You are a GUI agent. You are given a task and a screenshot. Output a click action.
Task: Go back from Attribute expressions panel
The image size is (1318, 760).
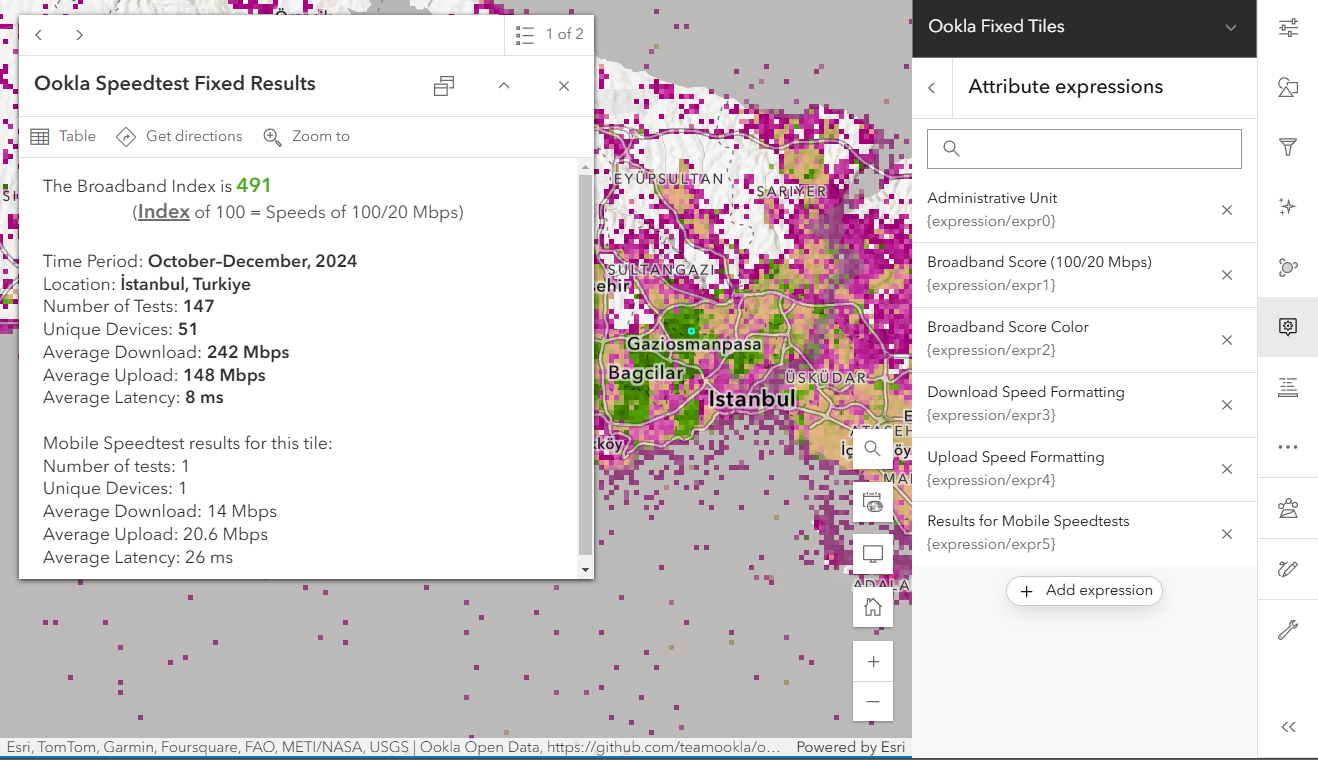pyautogui.click(x=932, y=87)
